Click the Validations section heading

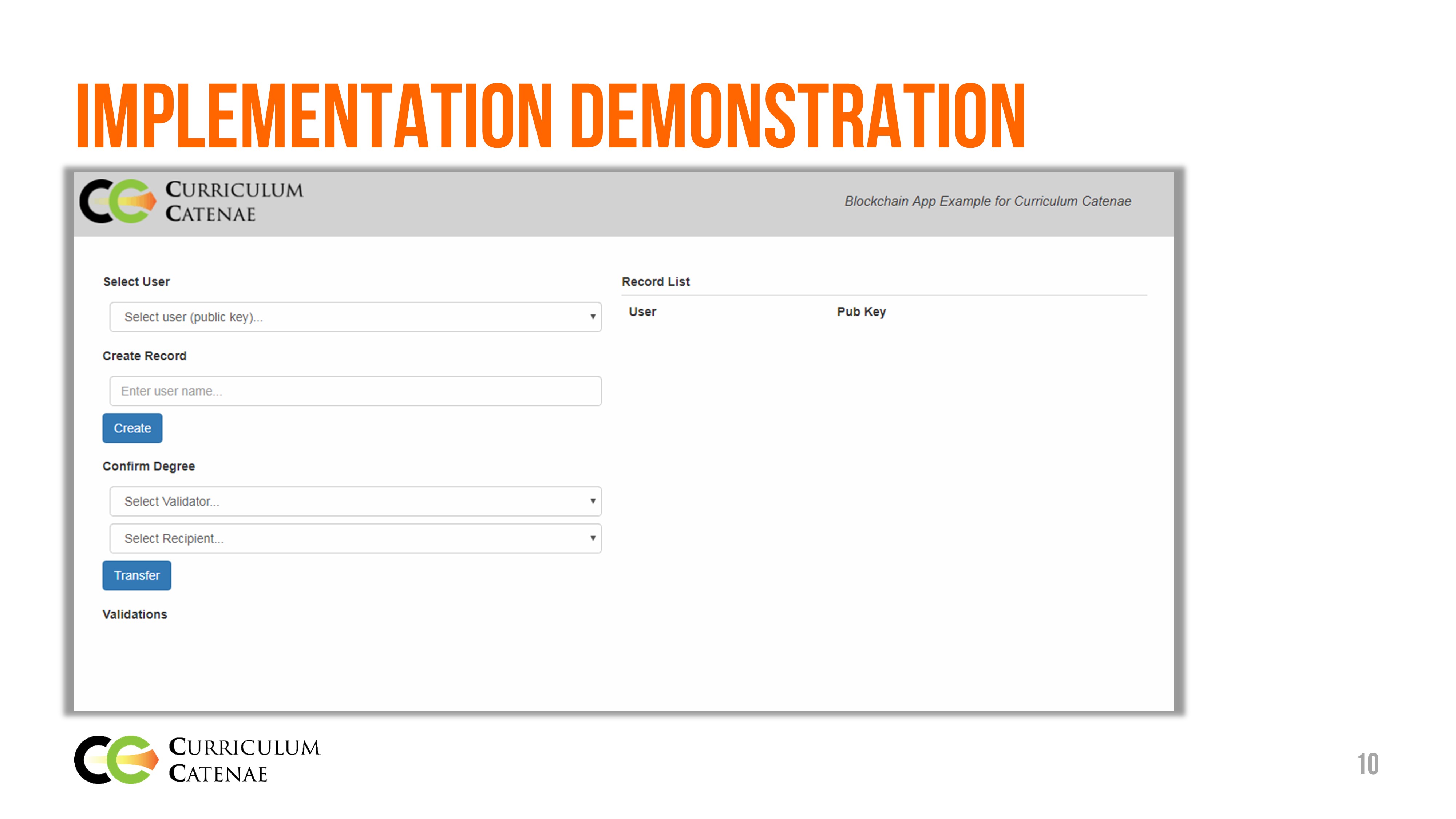(135, 614)
